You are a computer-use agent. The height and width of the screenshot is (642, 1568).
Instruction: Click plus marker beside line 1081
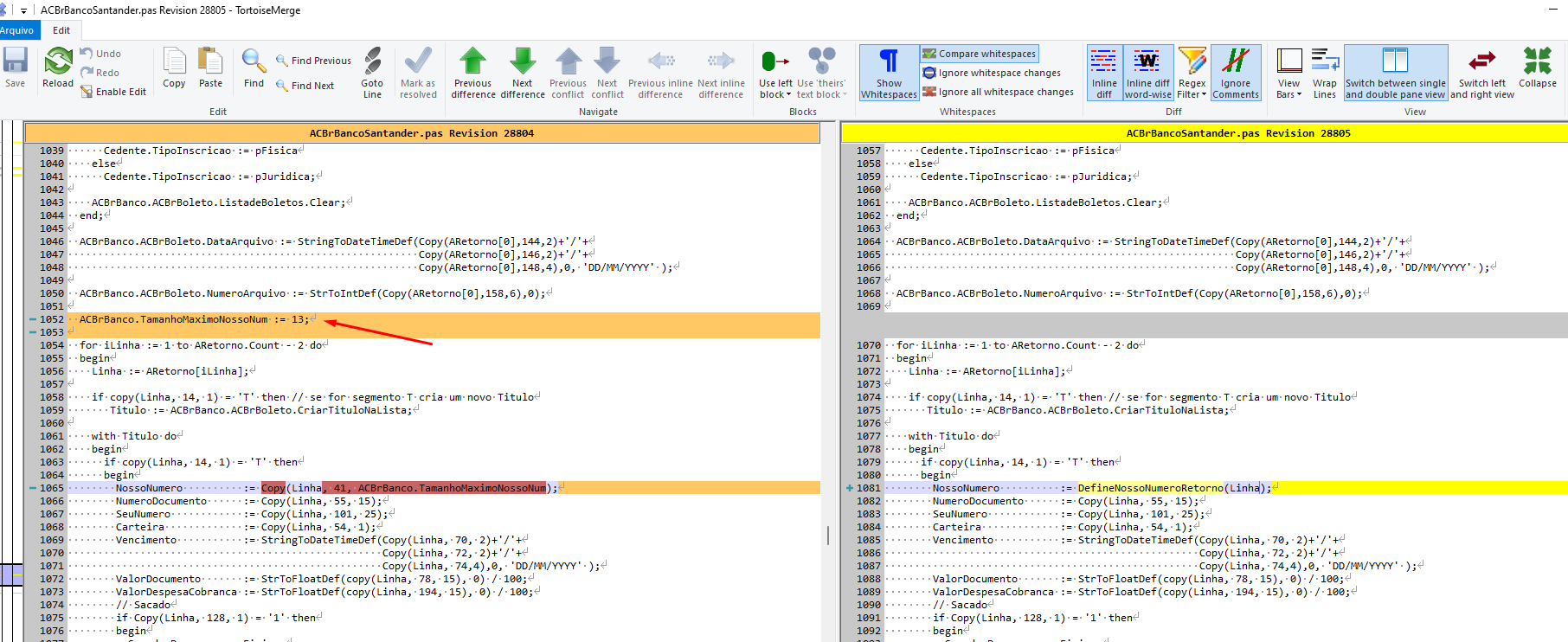[x=849, y=488]
